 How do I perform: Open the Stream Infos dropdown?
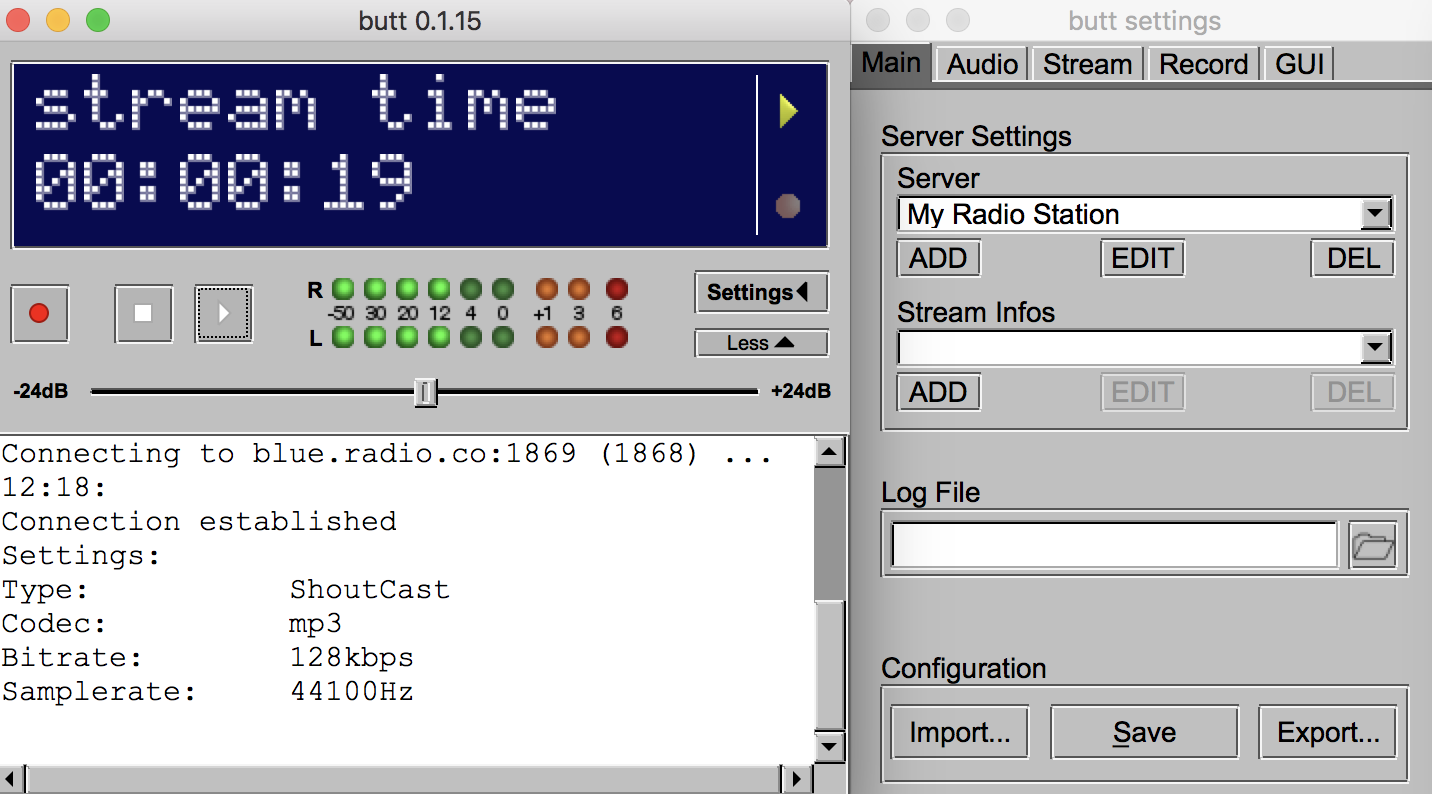tap(1144, 348)
